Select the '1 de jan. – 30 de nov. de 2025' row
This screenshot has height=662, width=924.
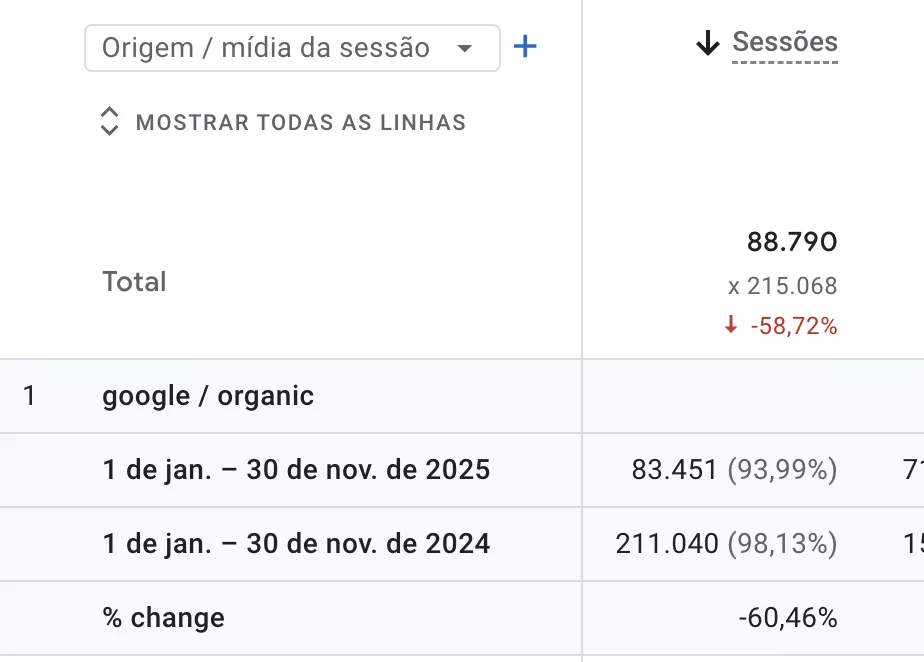pos(296,470)
